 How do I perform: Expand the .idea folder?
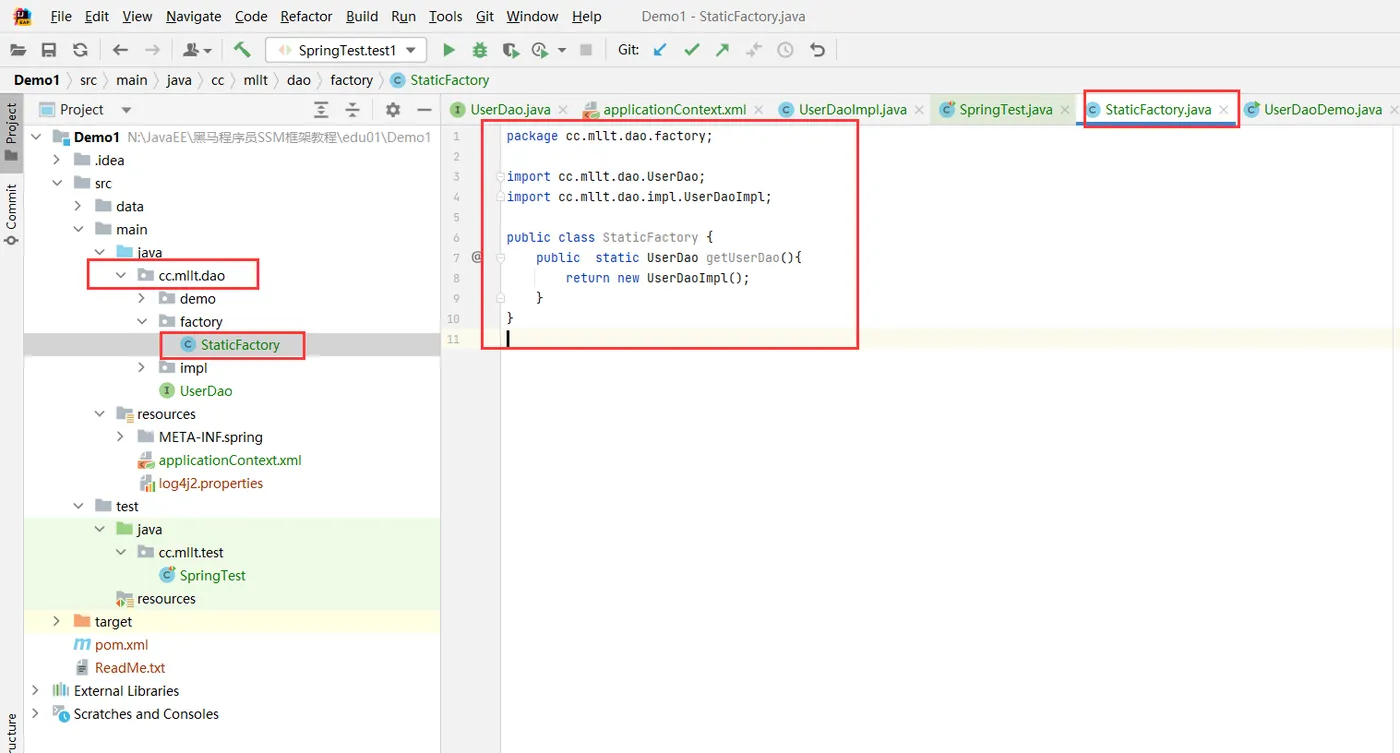(x=57, y=160)
